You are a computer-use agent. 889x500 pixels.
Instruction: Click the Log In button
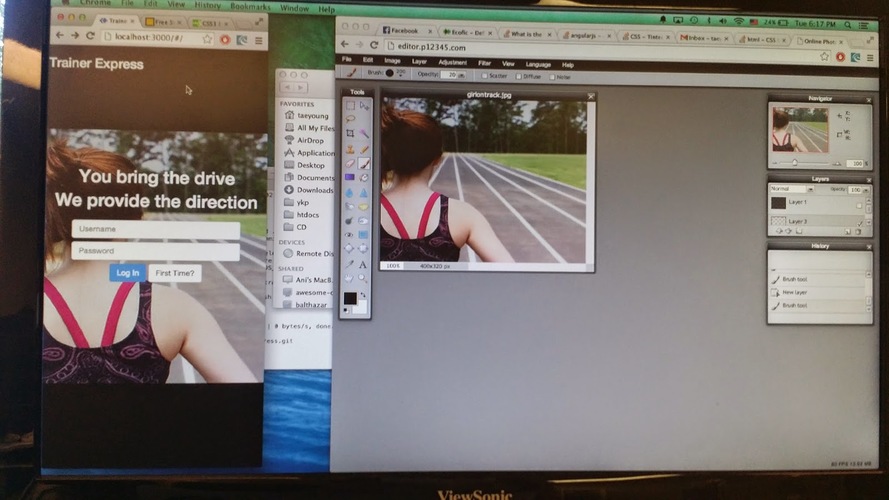127,273
